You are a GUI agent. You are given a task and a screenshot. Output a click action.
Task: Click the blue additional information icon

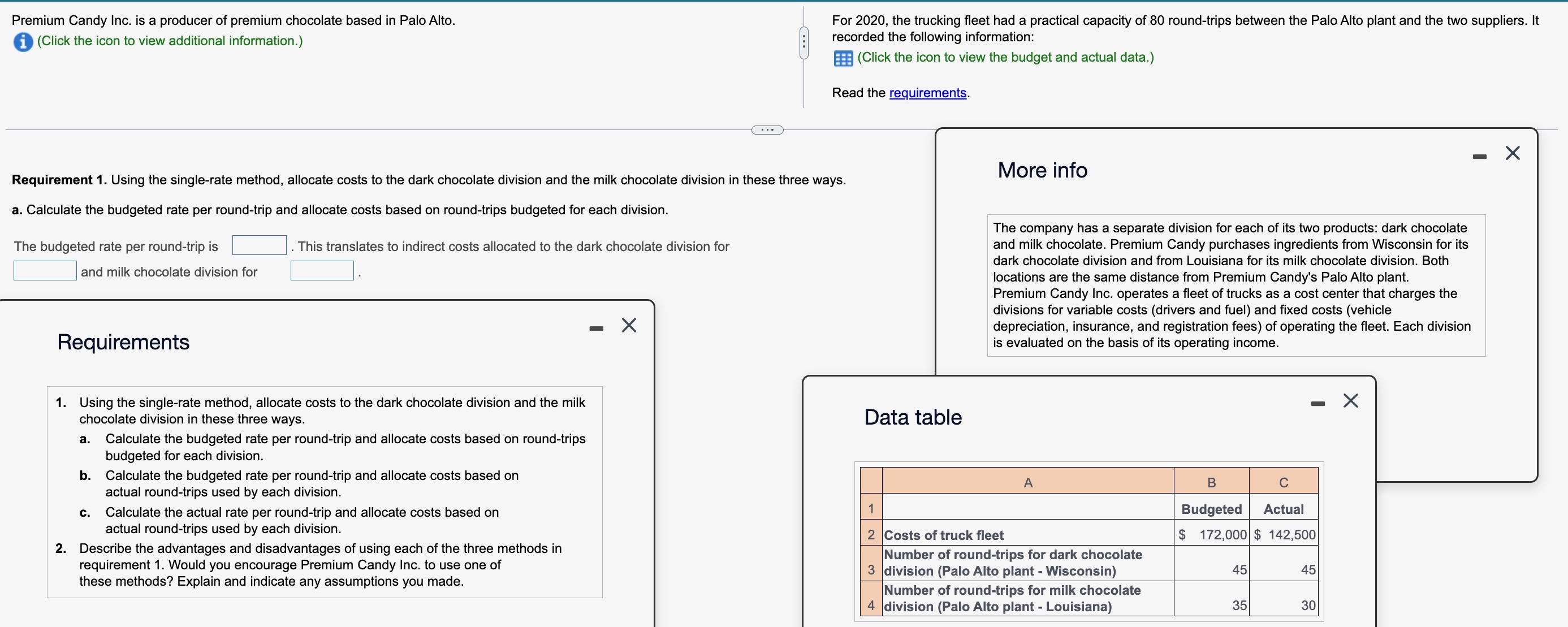click(x=23, y=41)
